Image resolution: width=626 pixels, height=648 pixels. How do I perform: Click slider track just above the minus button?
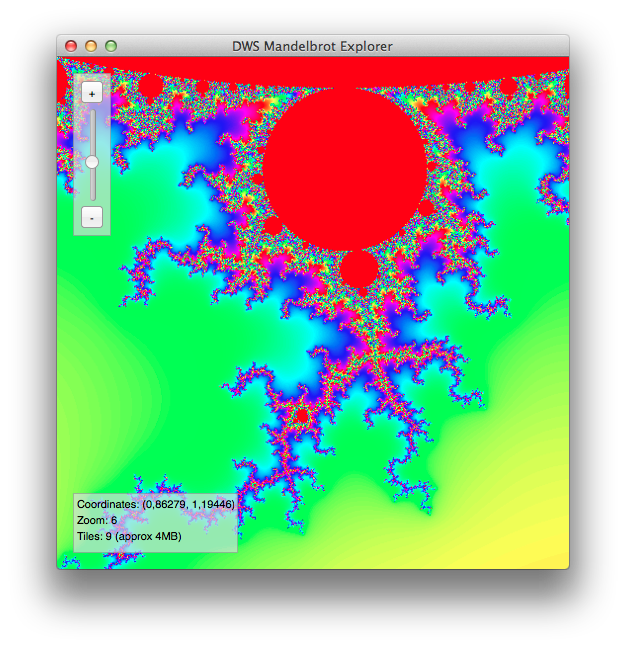tap(92, 192)
